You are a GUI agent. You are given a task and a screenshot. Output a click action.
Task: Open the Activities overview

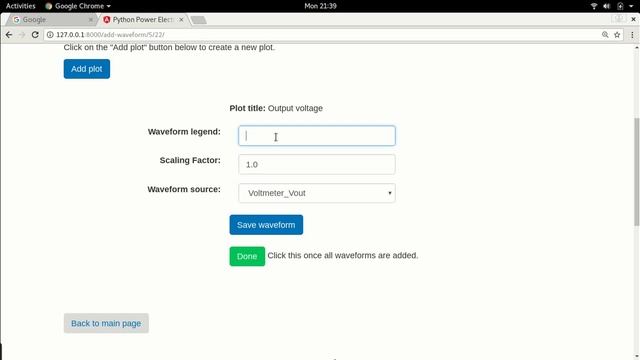[x=20, y=6]
